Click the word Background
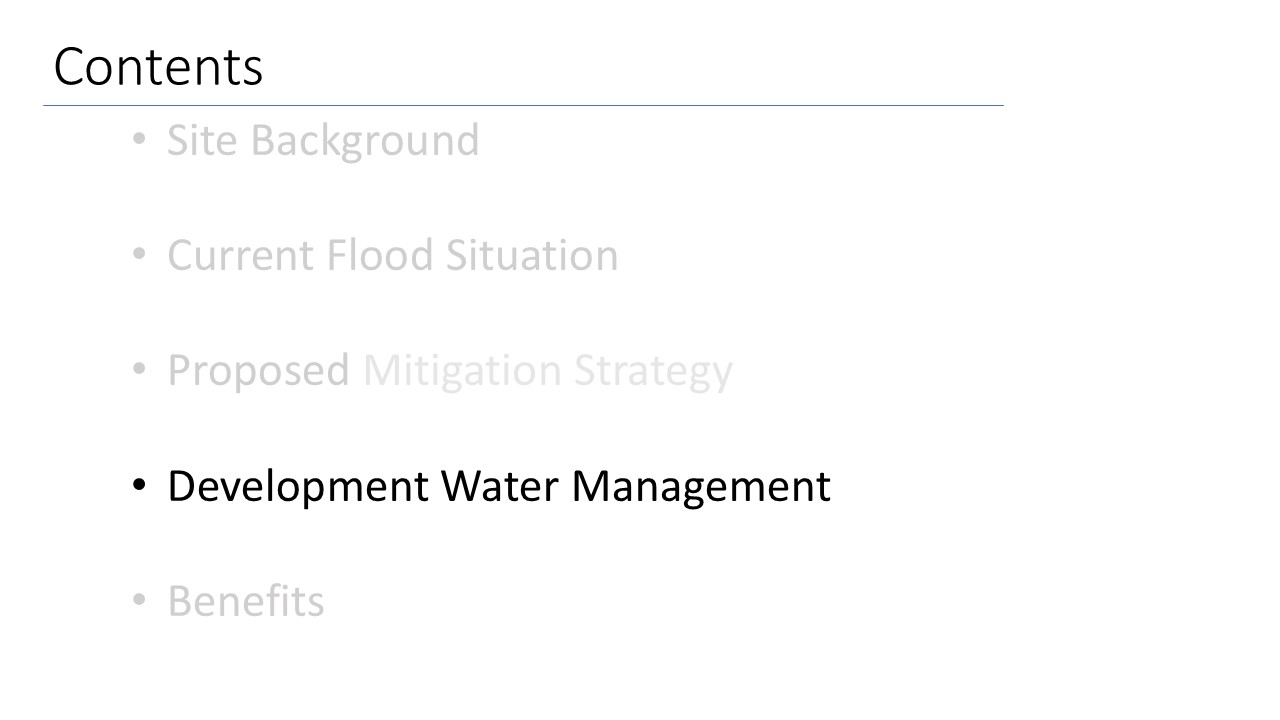Viewport: 1280px width, 720px height. click(364, 140)
